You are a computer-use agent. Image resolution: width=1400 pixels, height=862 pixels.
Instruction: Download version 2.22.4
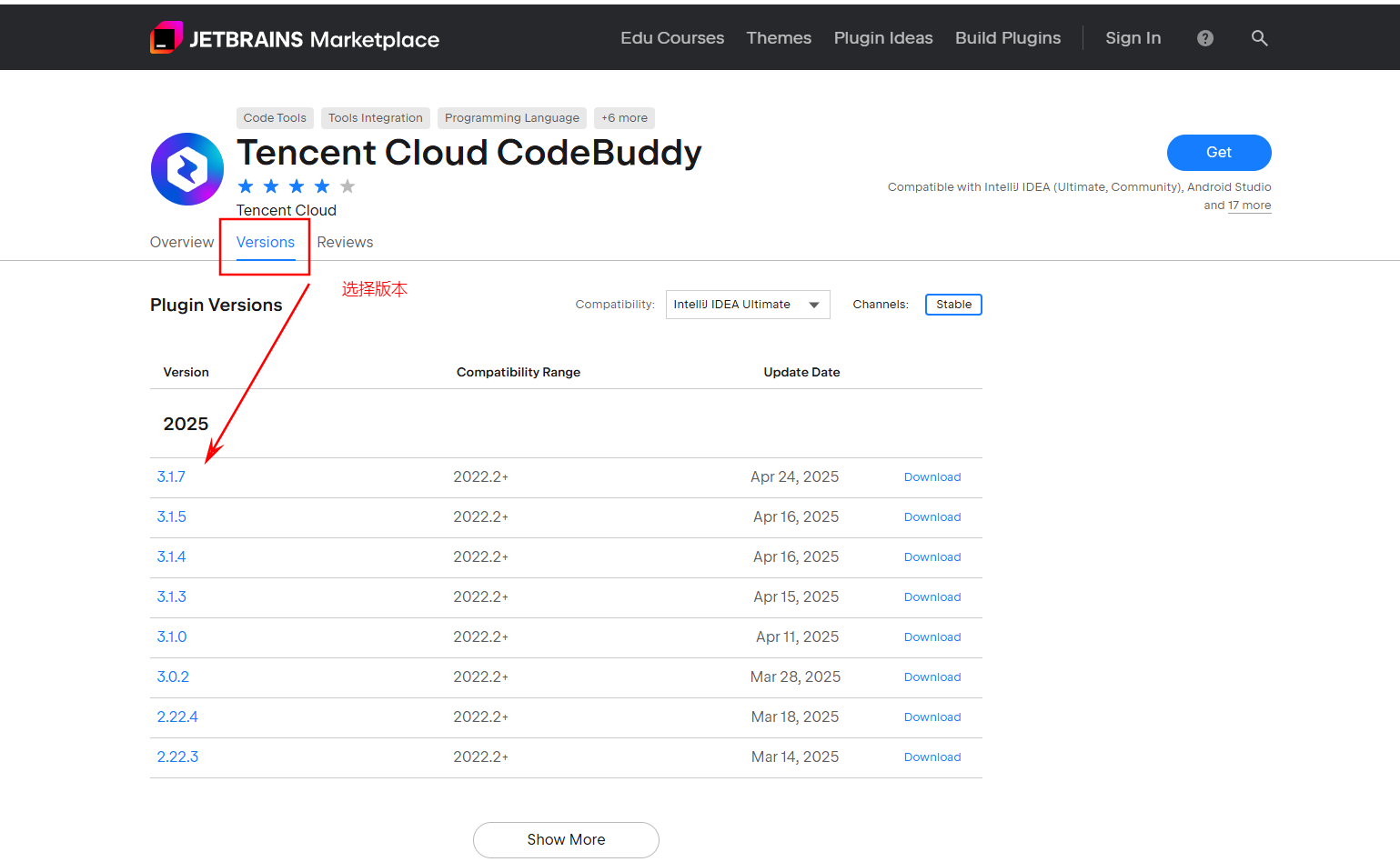point(932,717)
